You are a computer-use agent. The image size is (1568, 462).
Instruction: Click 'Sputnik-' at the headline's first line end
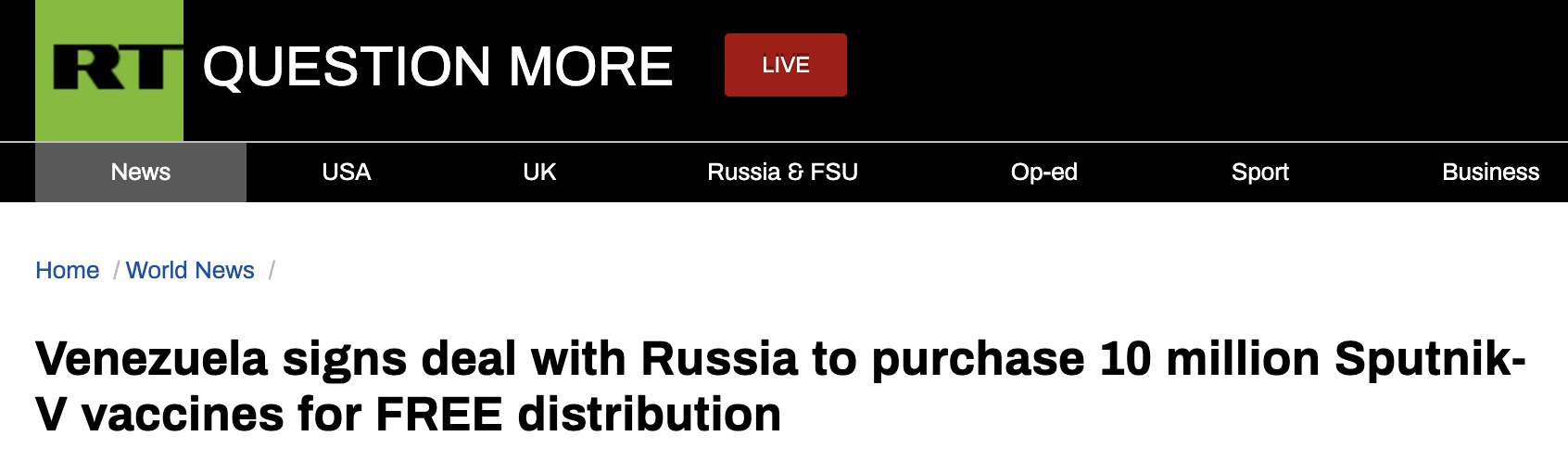(1430, 359)
